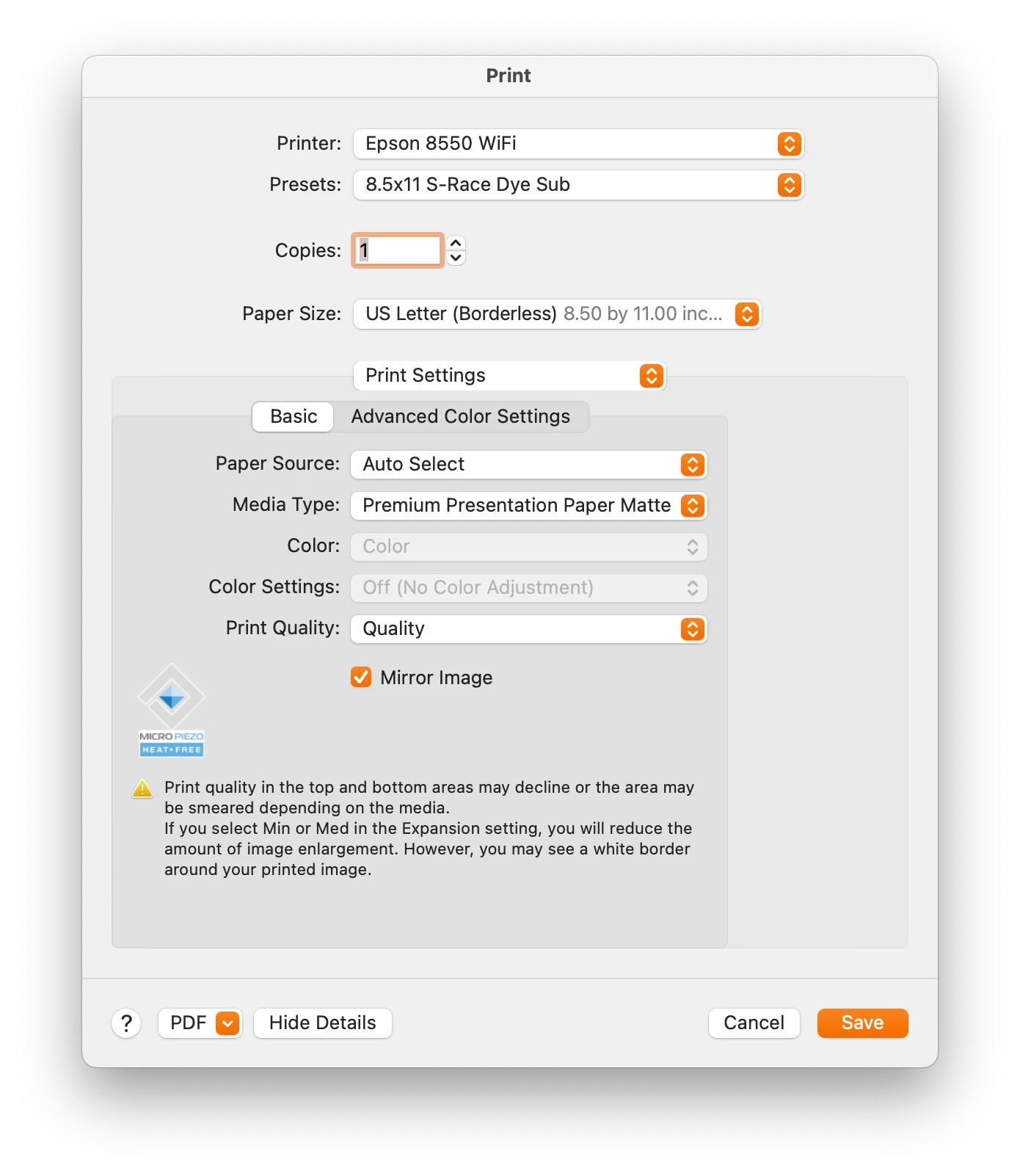Open the Paper Size dropdown showing US Letter (Borderless)
Screen dimensions: 1020x1176
click(557, 314)
